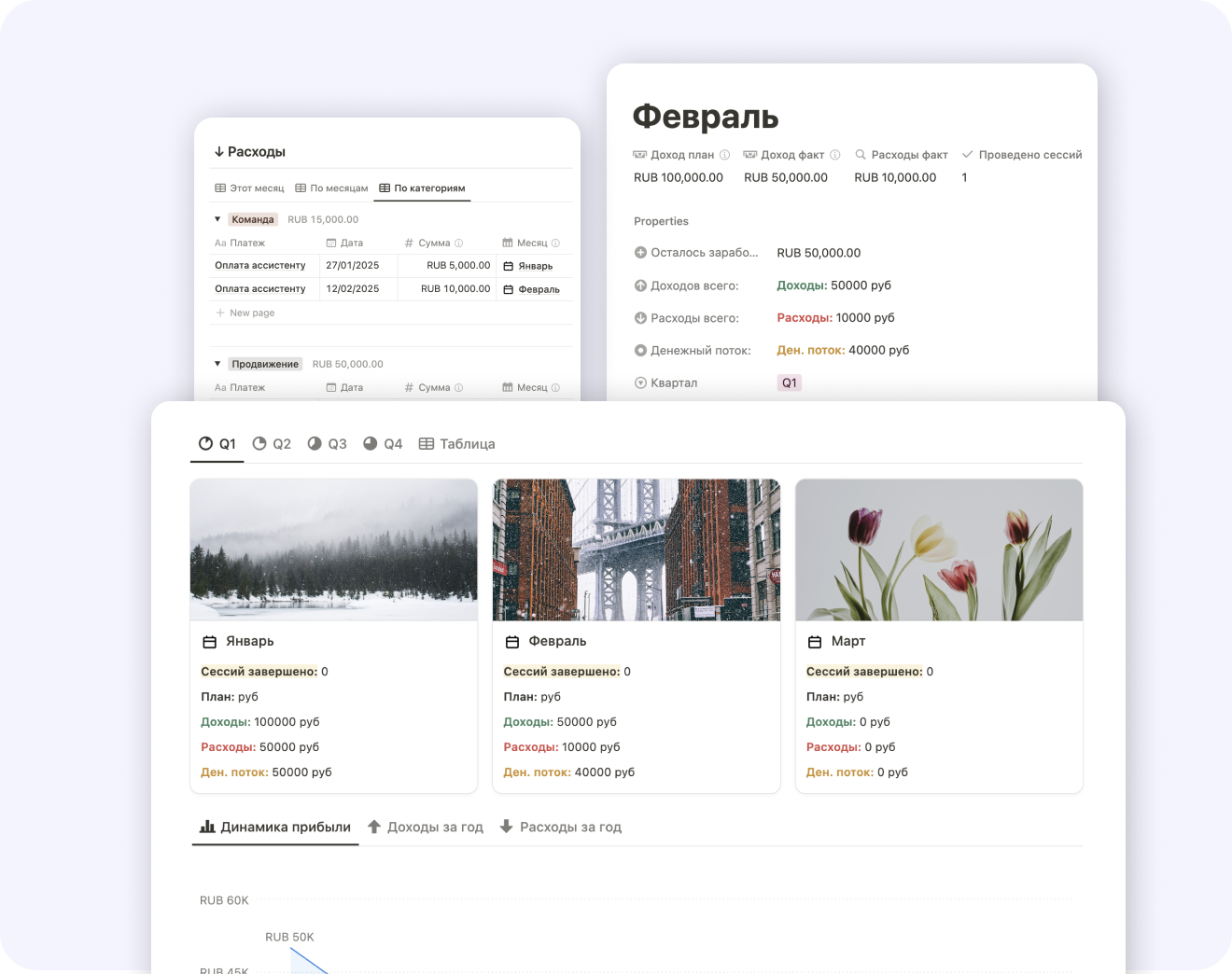Switch to the Q3 quarter tab
Image resolution: width=1232 pixels, height=974 pixels.
coord(327,444)
